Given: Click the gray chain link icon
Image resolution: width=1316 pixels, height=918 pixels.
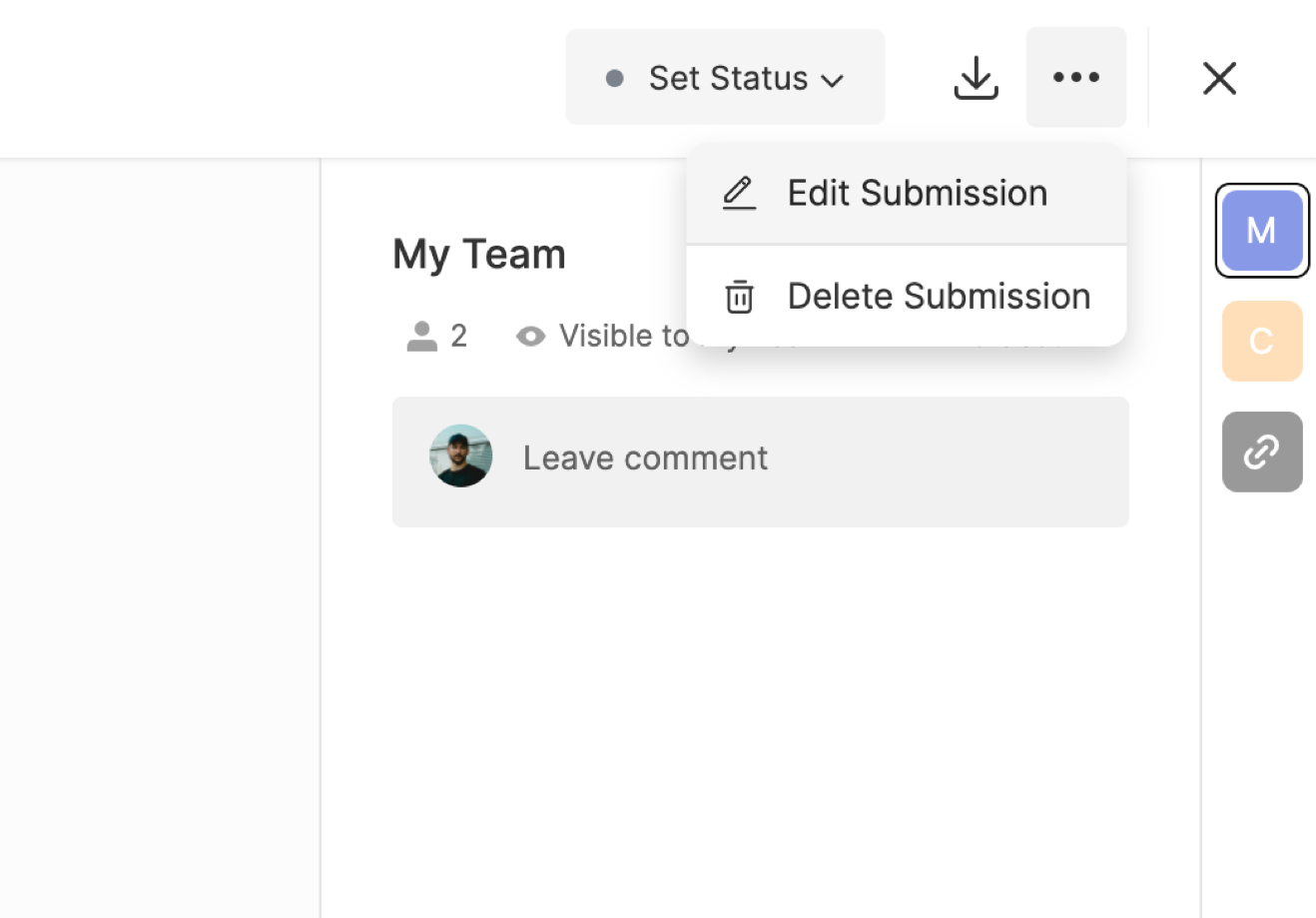Looking at the screenshot, I should pos(1261,452).
